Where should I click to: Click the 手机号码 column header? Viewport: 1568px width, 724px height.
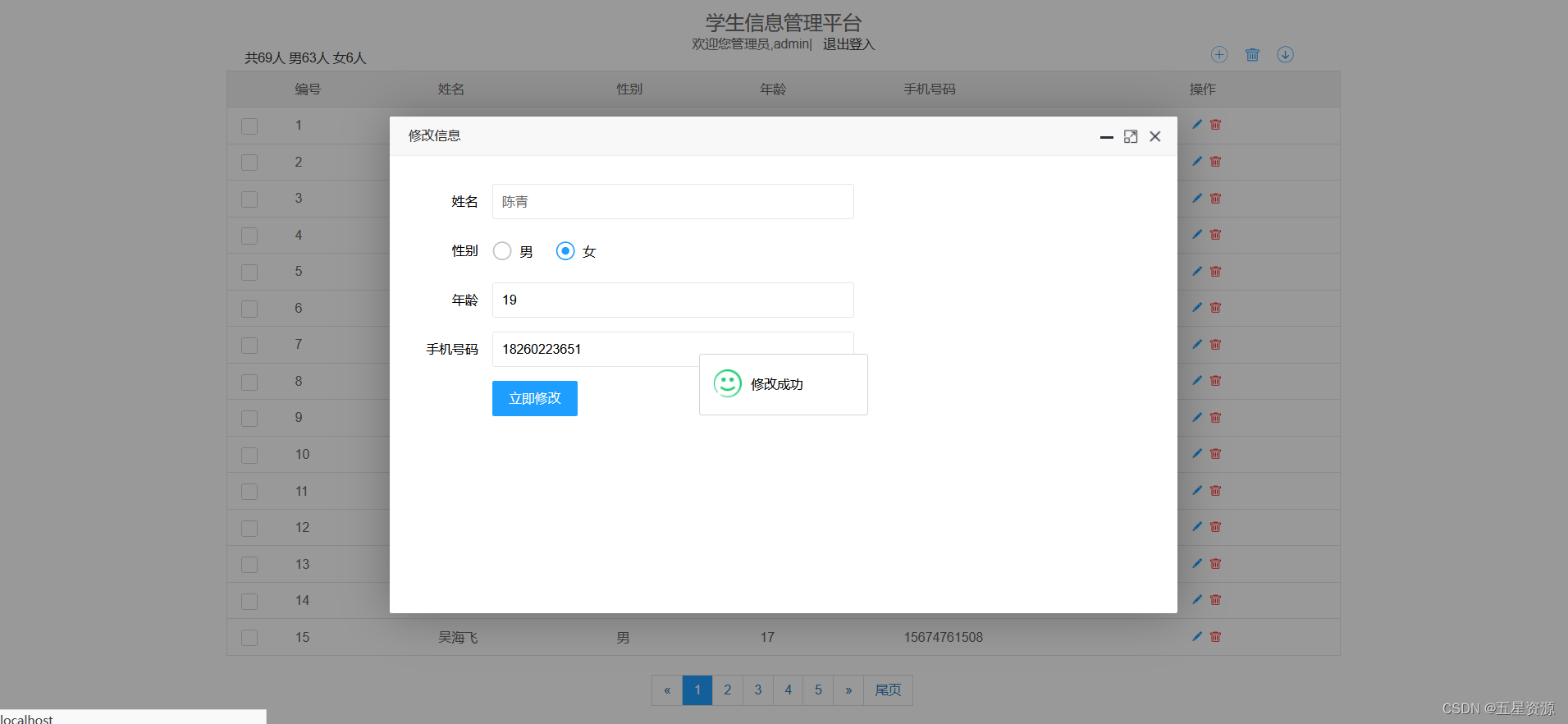pyautogui.click(x=930, y=89)
